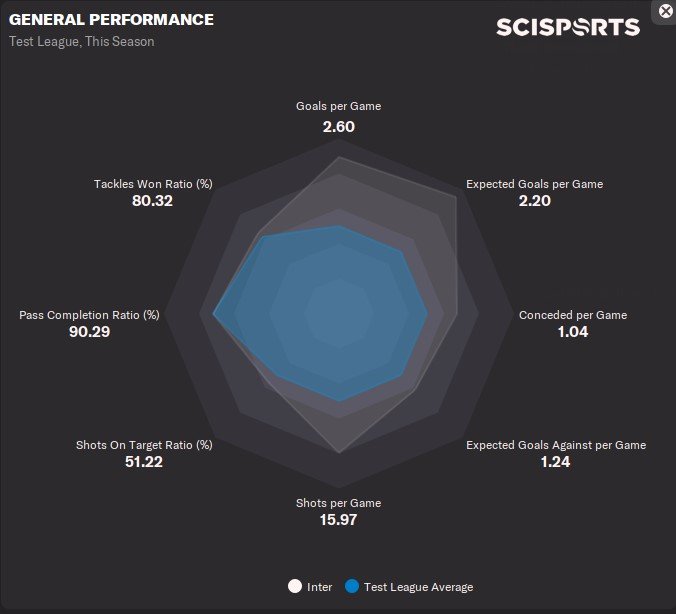Image resolution: width=676 pixels, height=614 pixels.
Task: Select the Goals per Game label
Action: tap(338, 106)
